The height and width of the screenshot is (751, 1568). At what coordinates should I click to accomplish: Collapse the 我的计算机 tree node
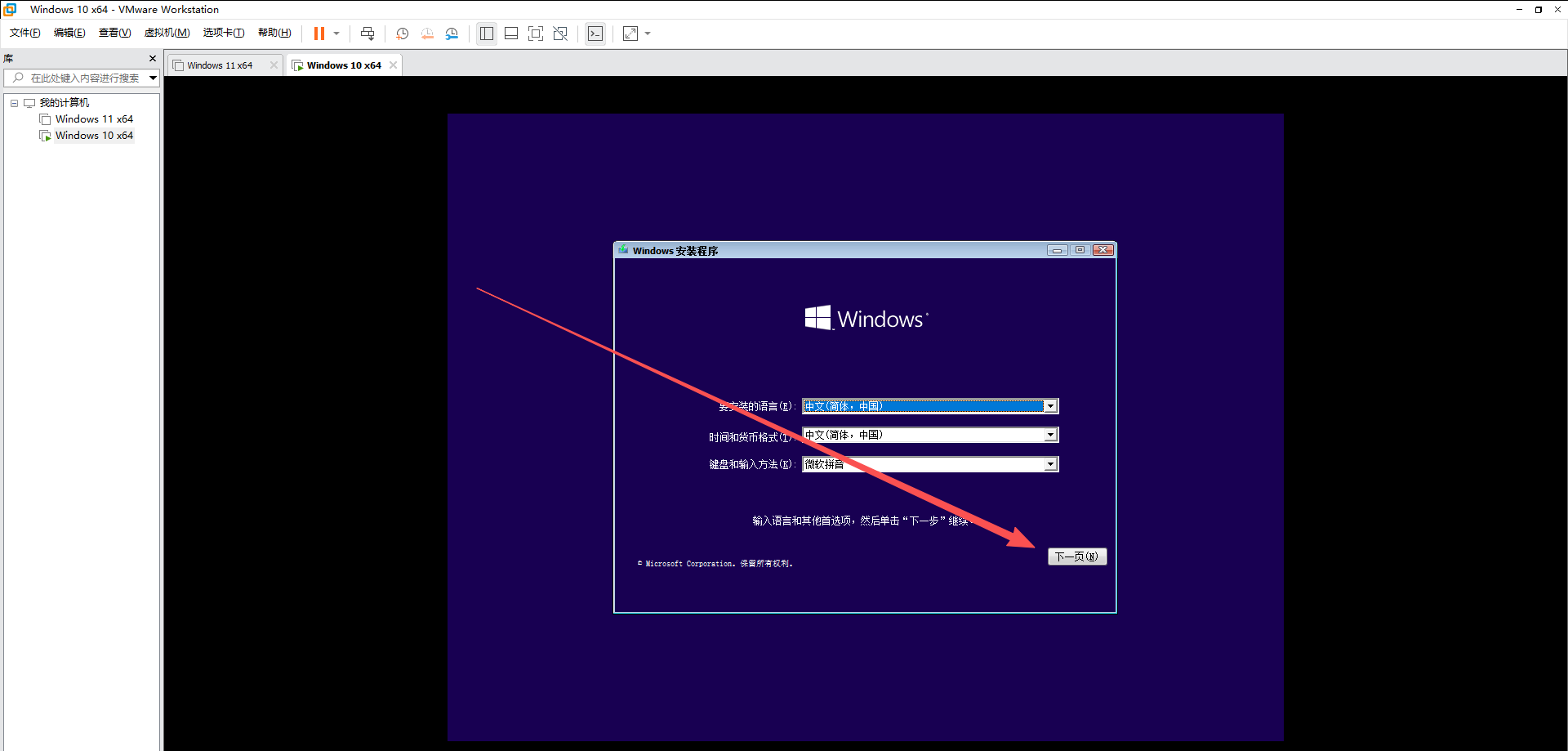[x=14, y=103]
